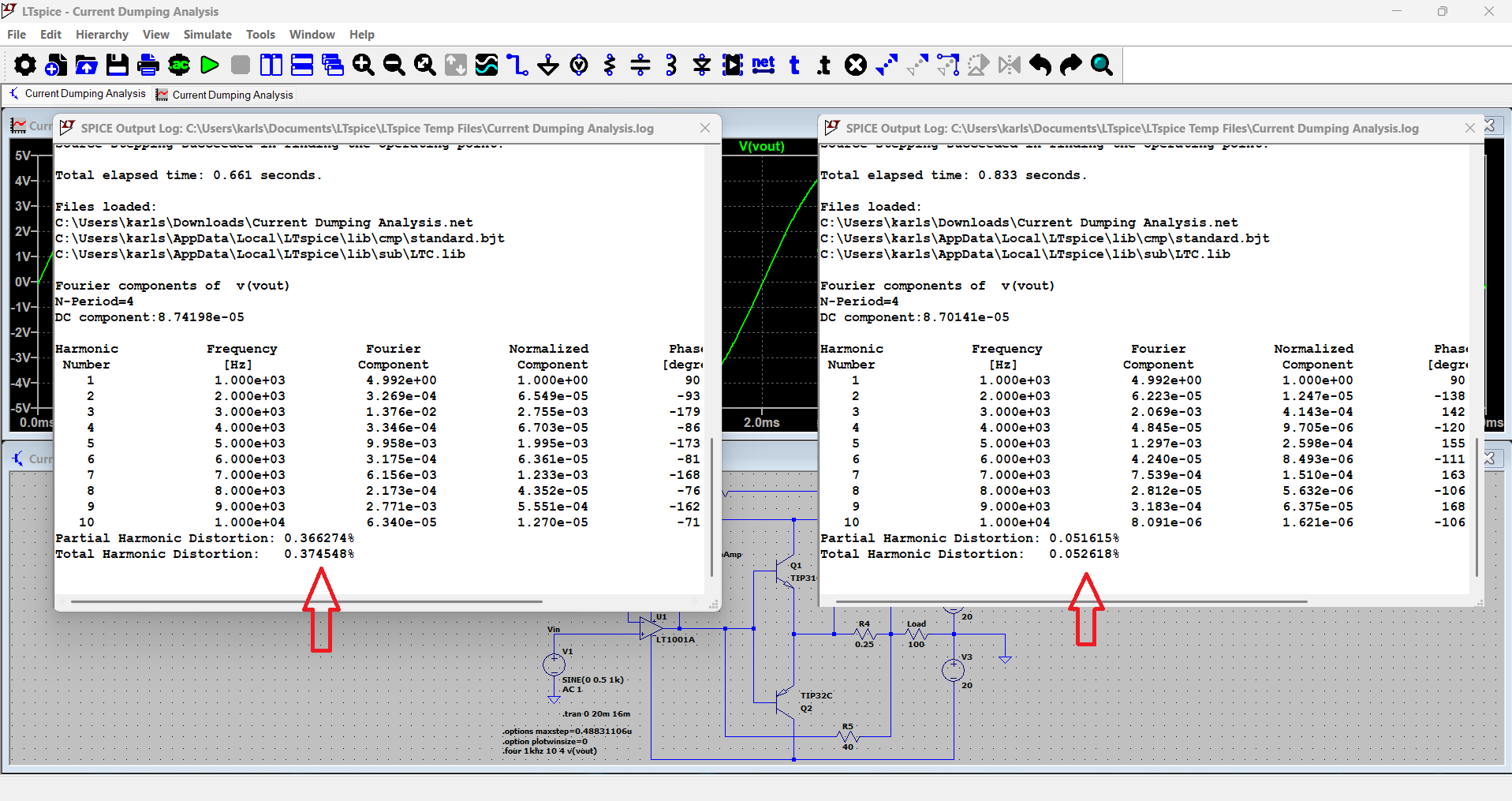The height and width of the screenshot is (801, 1512).
Task: Click 'Total Harmonic Distortion: 0.052618%' in right log
Action: (x=970, y=554)
